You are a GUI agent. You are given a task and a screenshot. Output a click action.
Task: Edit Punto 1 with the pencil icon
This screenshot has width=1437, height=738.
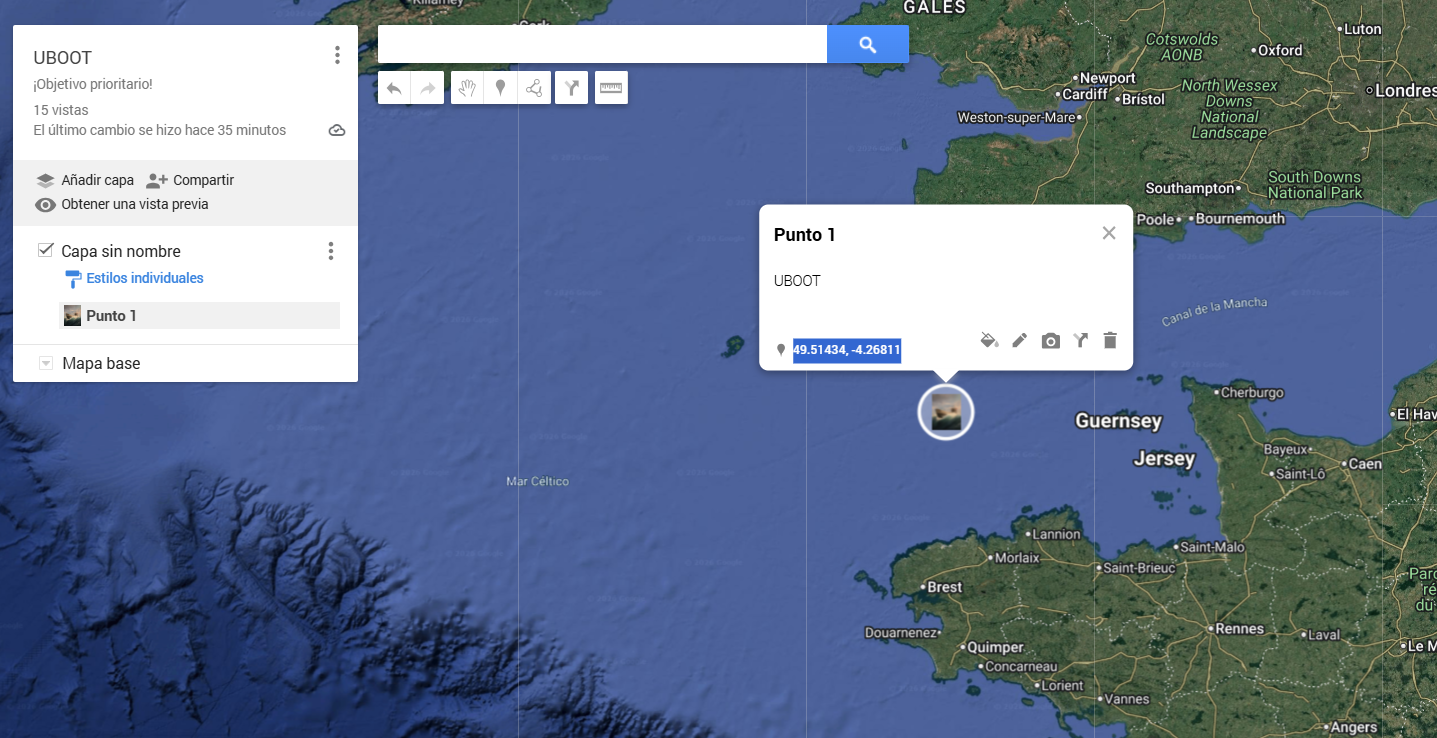point(1019,340)
